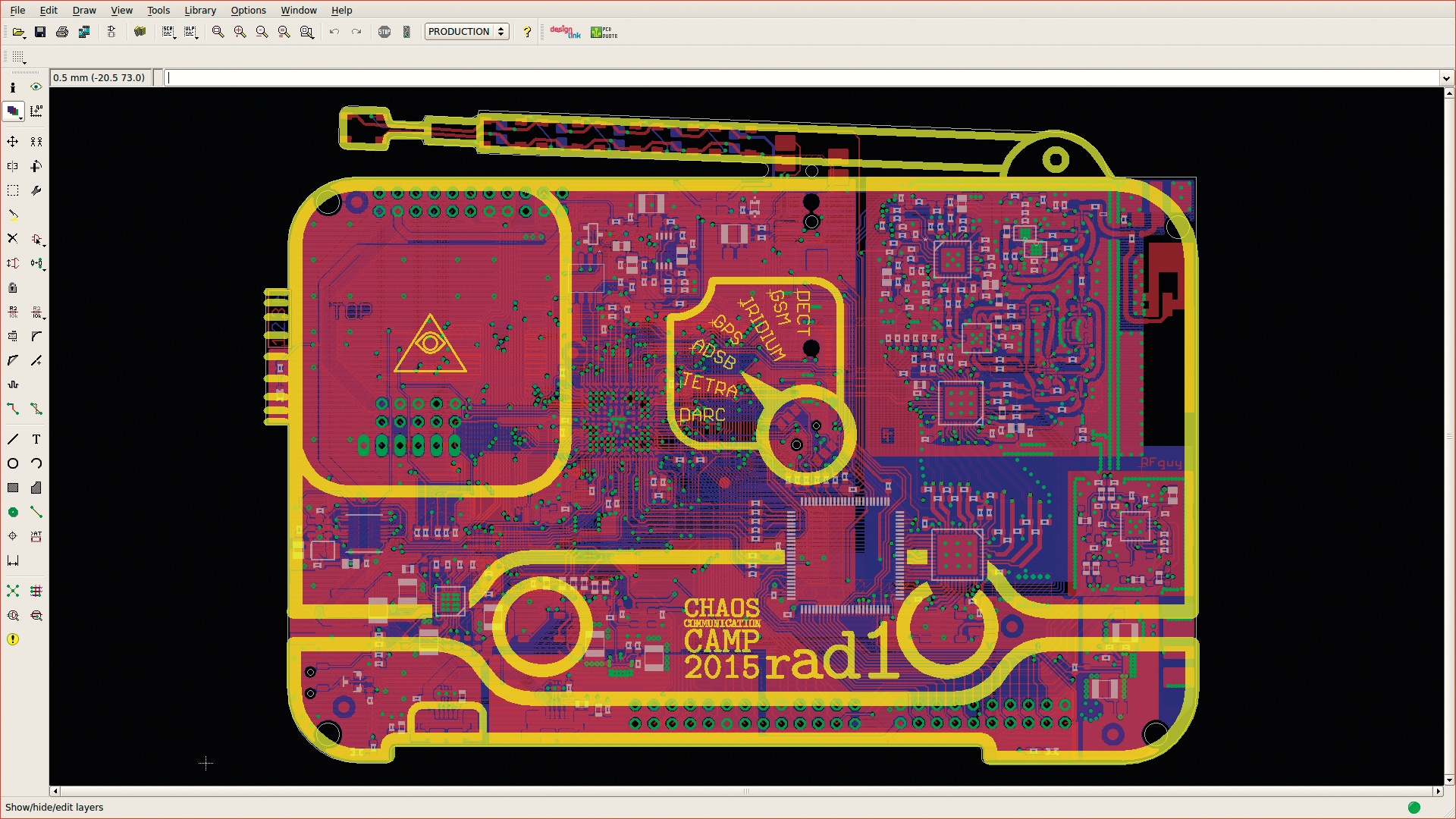
Task: Open the Design Rule Check errors
Action: click(13, 639)
